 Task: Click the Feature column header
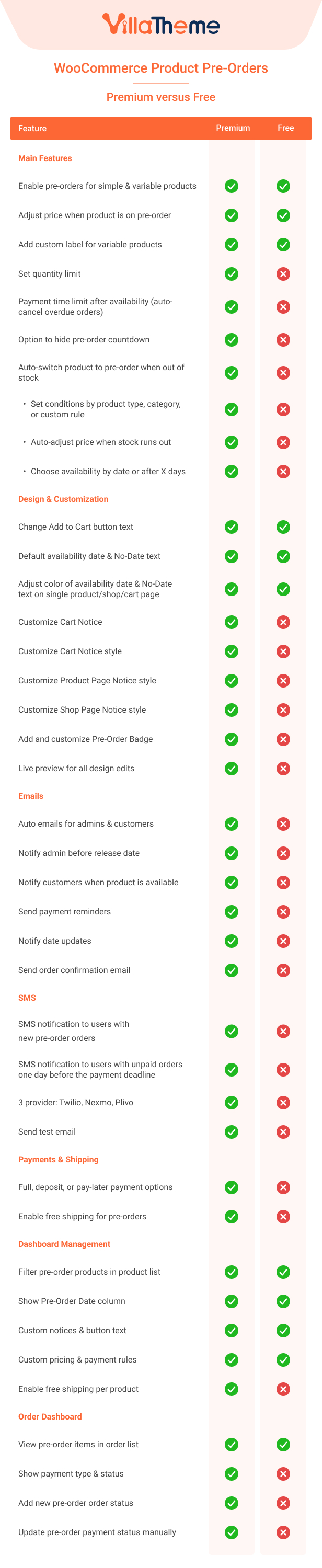32,129
